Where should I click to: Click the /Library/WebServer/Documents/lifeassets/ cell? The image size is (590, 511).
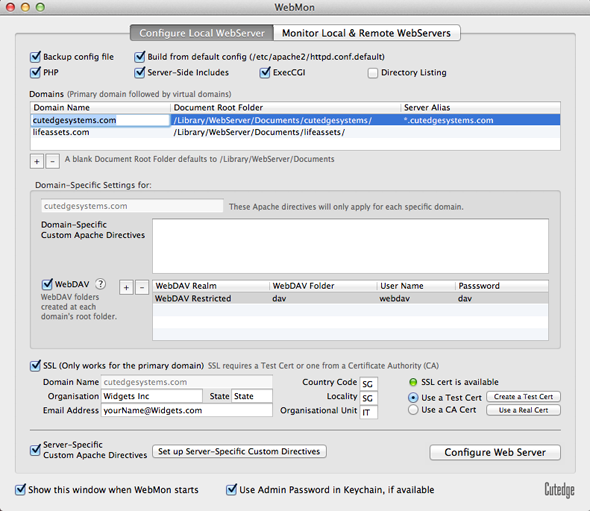(286, 132)
